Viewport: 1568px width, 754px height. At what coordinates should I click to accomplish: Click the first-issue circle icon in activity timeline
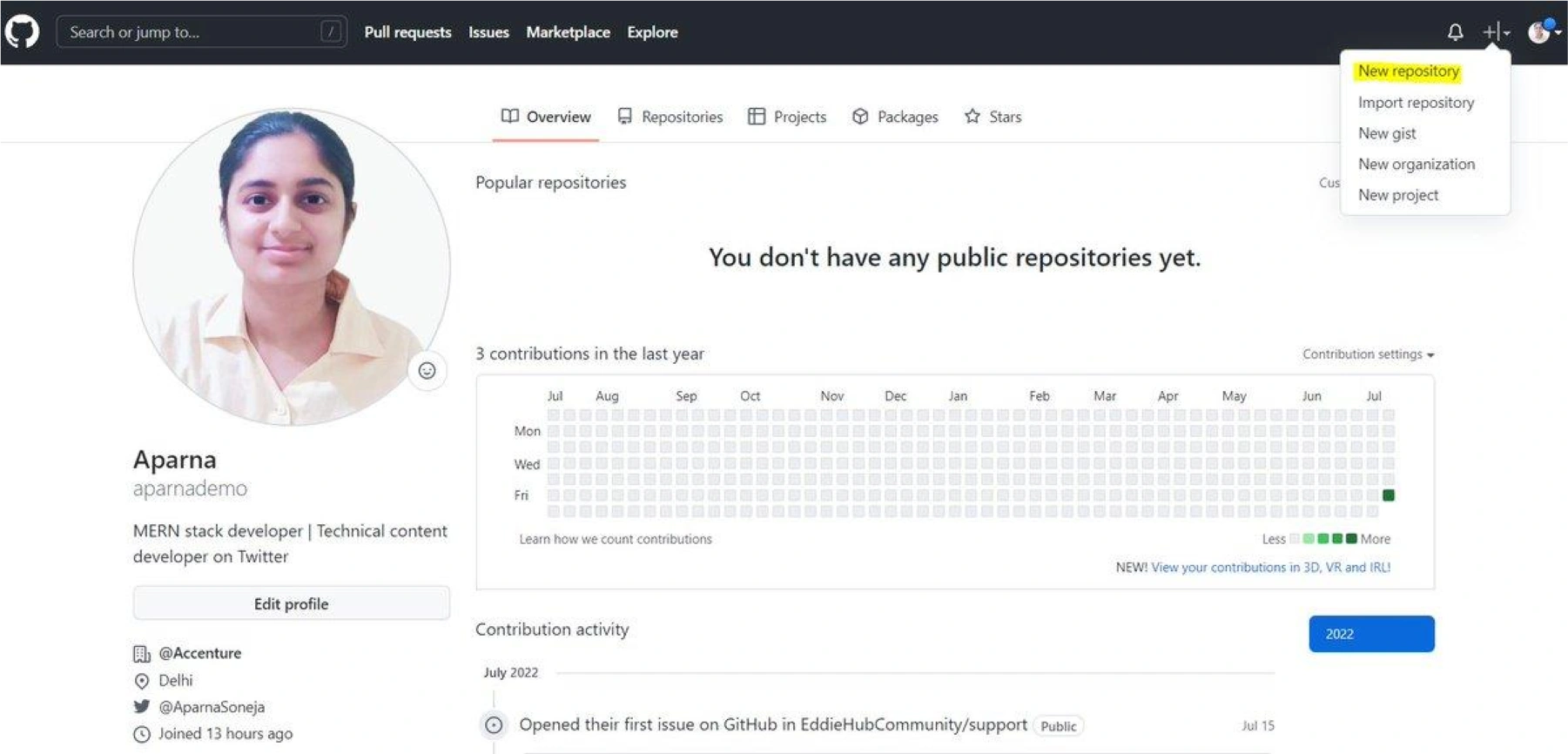click(x=494, y=725)
